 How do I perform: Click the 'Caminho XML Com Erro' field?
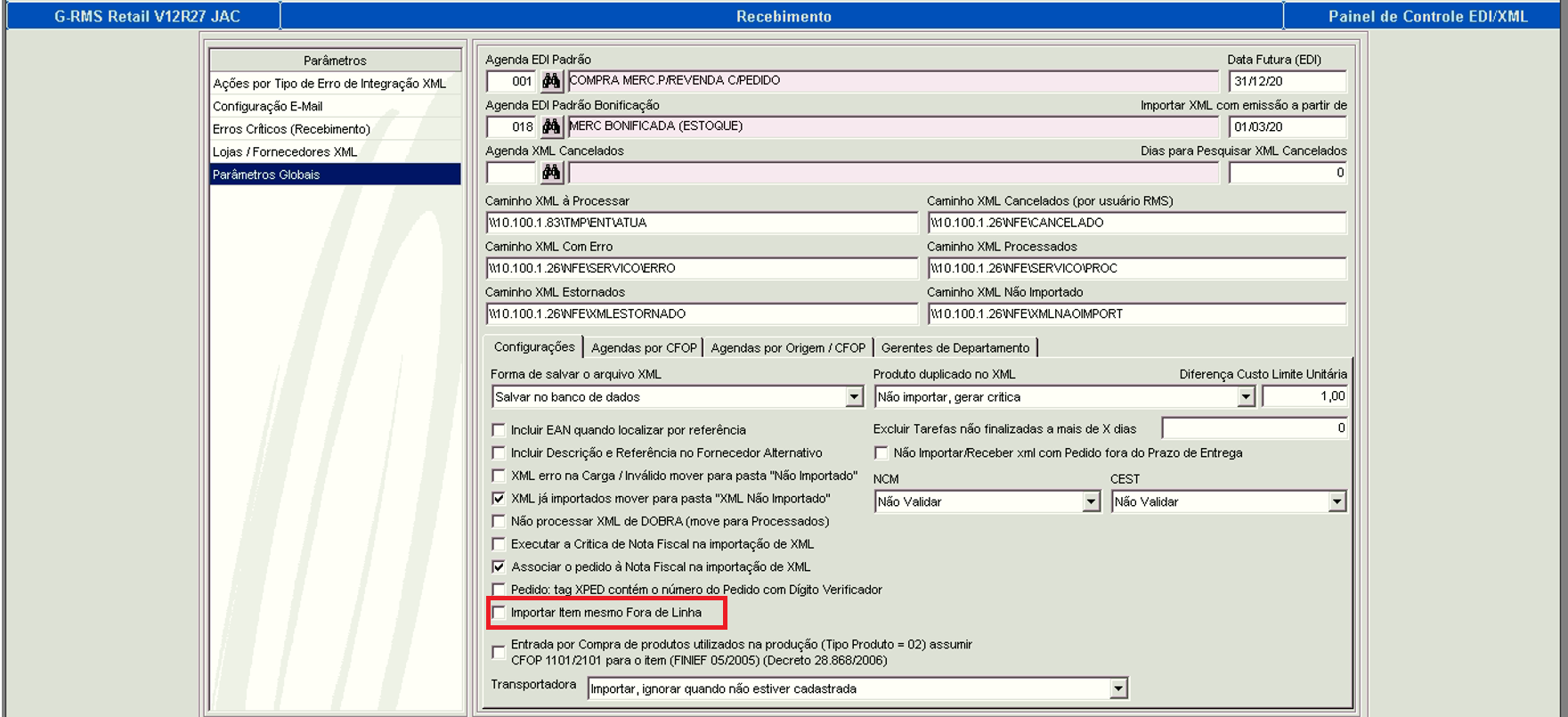point(703,268)
